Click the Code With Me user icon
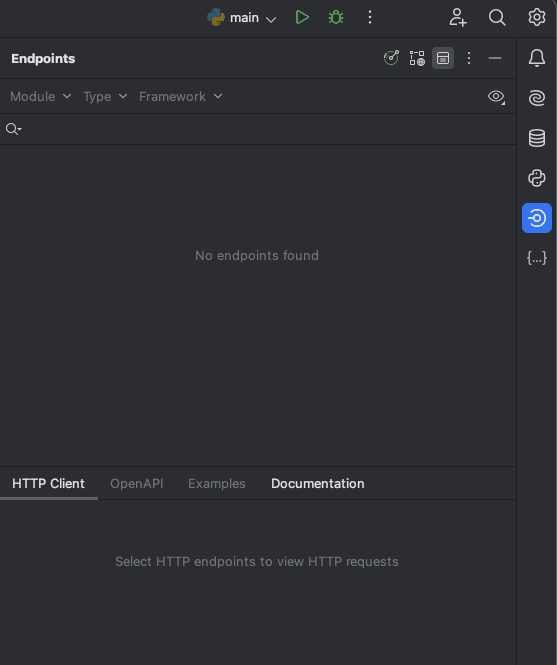The height and width of the screenshot is (665, 557). (x=458, y=17)
